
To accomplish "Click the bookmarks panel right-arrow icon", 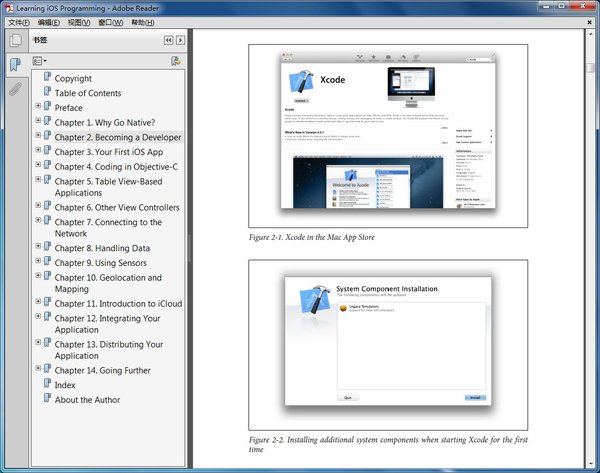I will [180, 41].
